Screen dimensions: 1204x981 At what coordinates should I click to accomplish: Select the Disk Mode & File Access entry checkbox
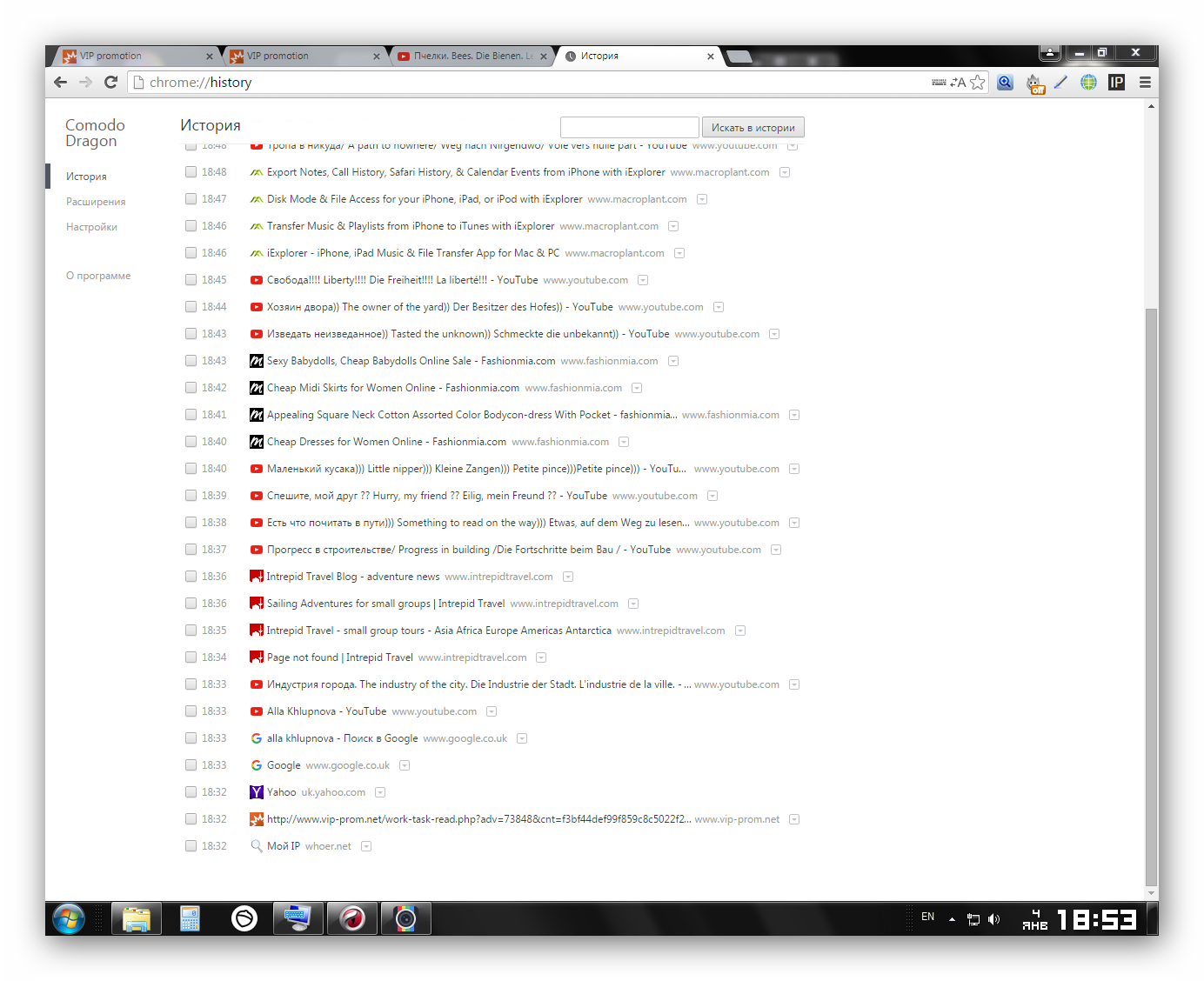[x=191, y=199]
